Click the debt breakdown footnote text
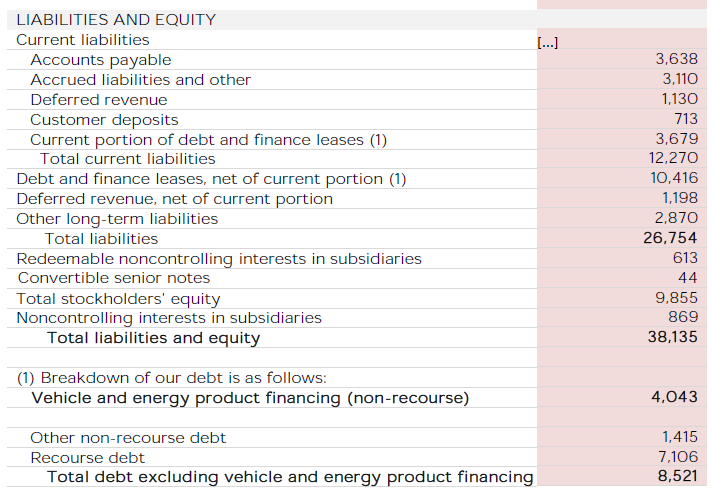Image resolution: width=712 pixels, height=496 pixels. click(172, 378)
